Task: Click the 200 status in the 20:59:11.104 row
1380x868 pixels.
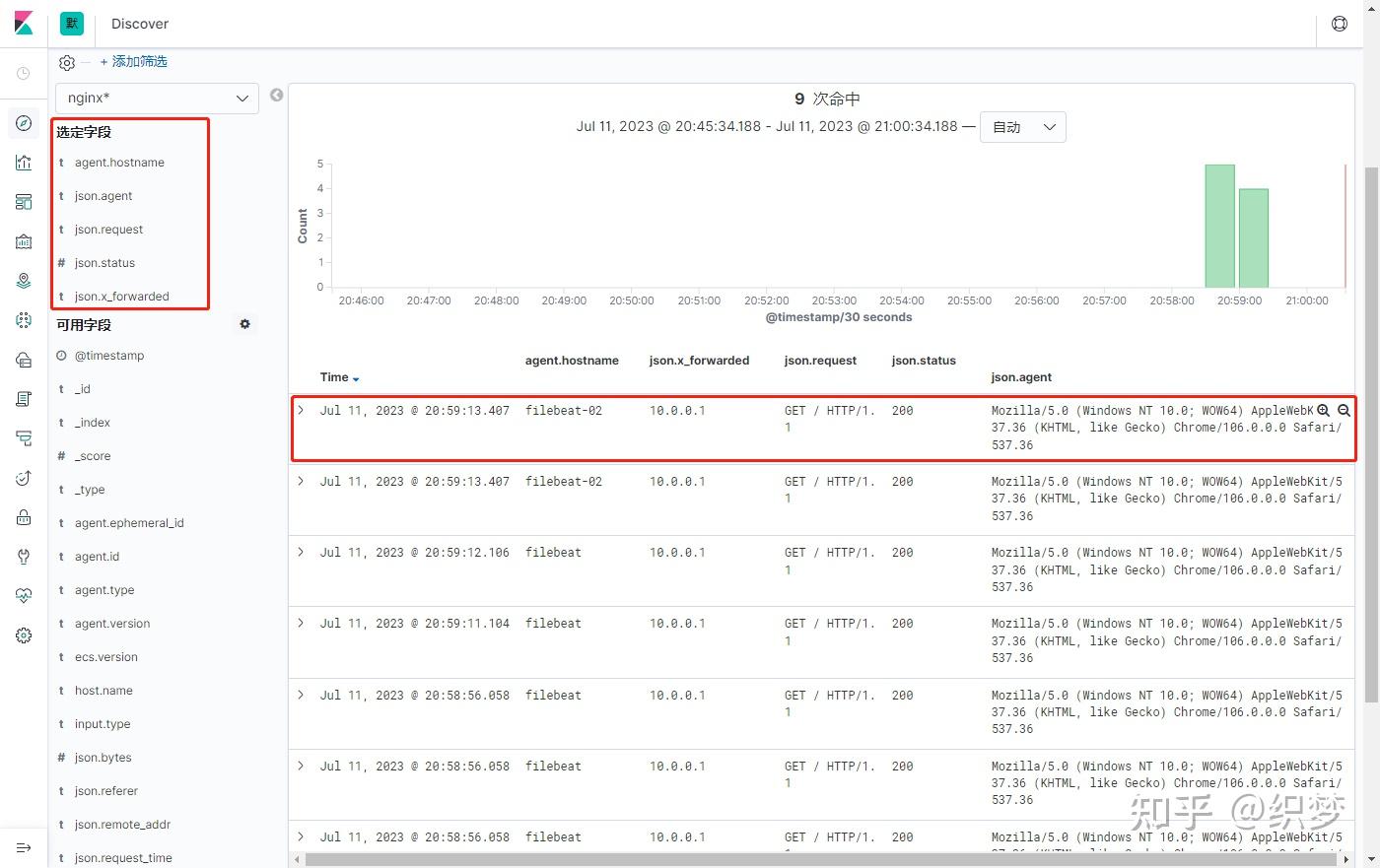Action: click(902, 624)
